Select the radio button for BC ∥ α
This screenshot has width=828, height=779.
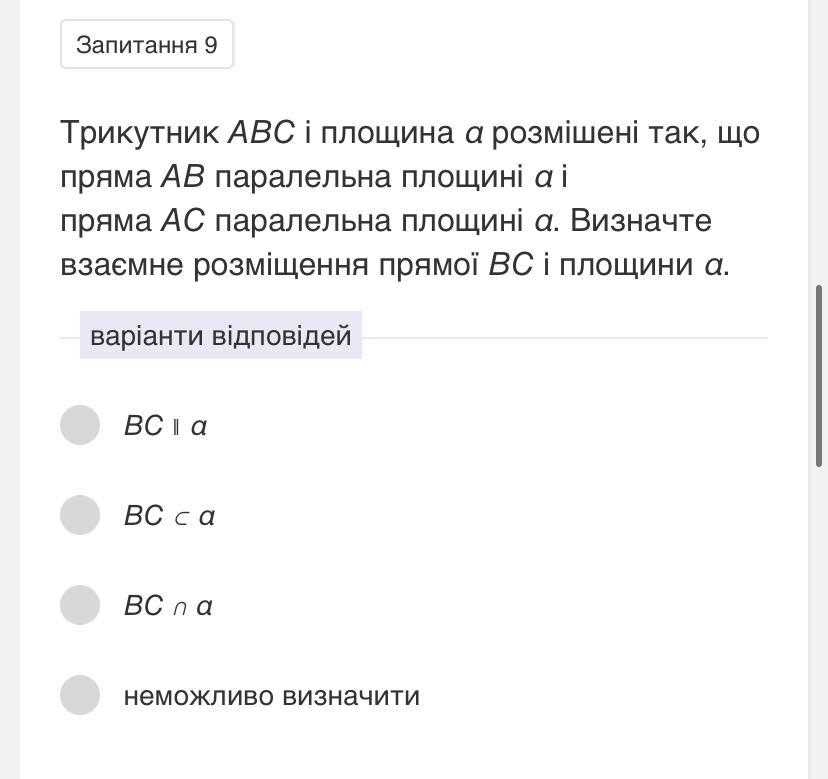(x=80, y=425)
